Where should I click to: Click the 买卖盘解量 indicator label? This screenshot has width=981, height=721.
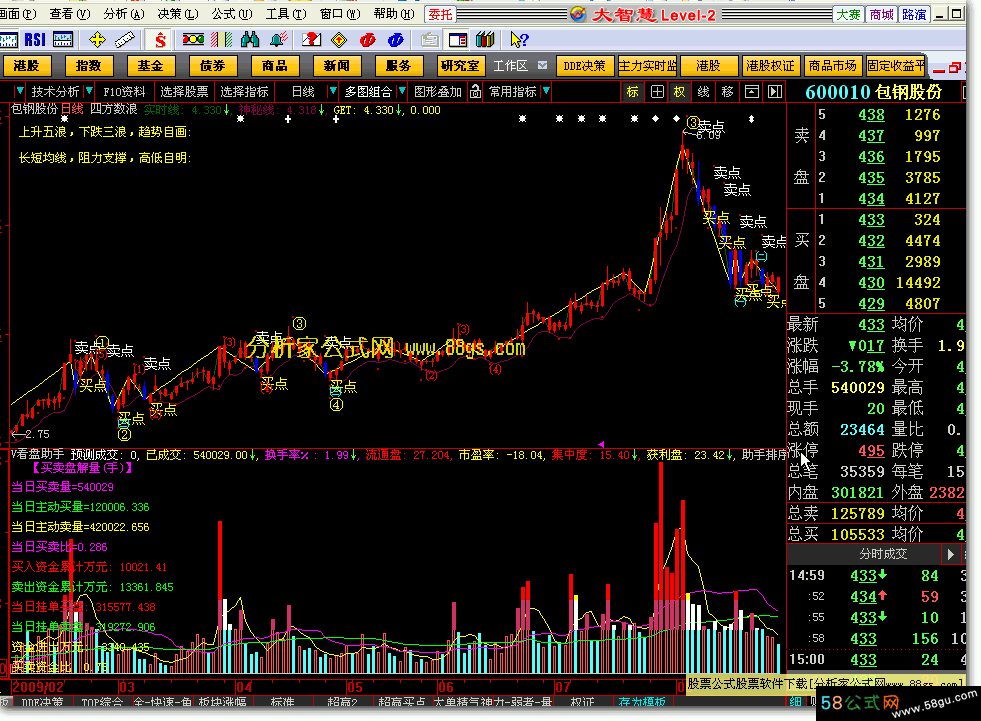click(x=82, y=468)
